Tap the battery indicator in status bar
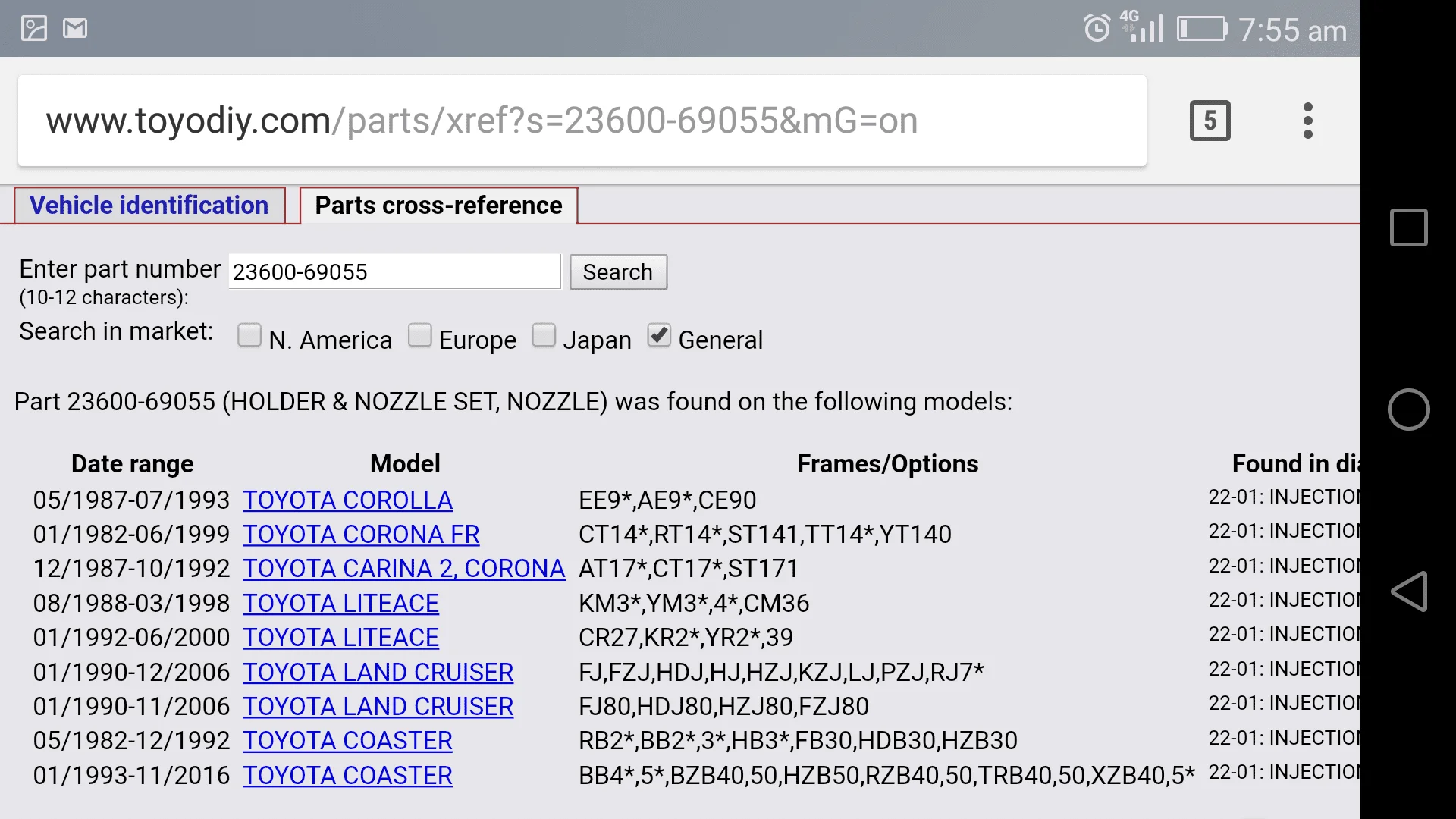 click(1202, 29)
